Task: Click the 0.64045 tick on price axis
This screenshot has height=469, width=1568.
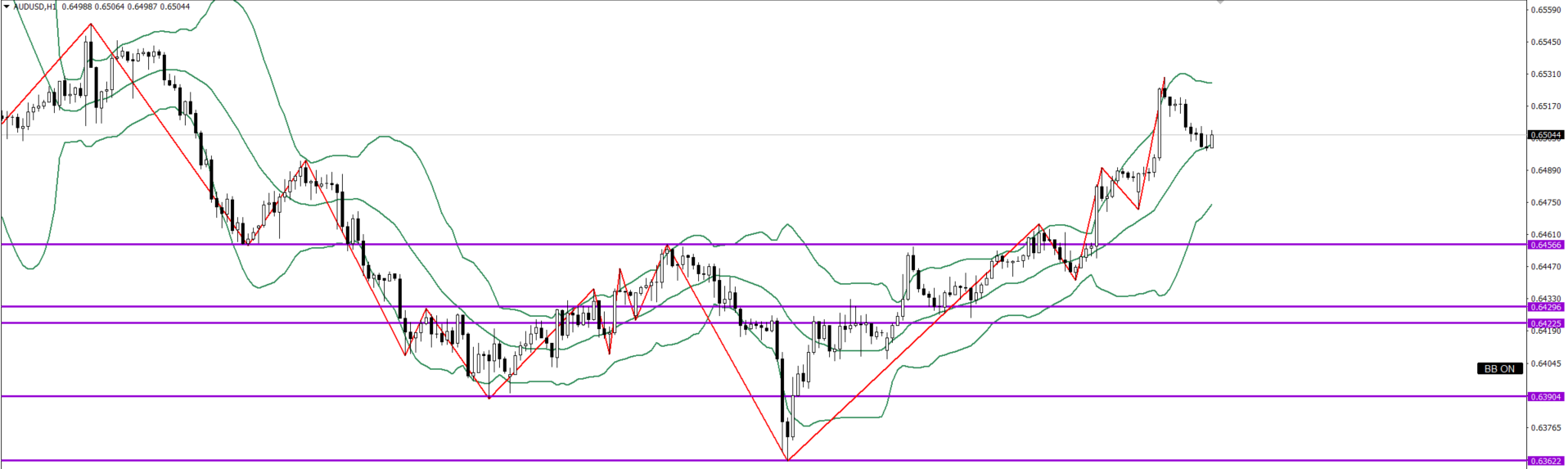Action: pos(1545,363)
